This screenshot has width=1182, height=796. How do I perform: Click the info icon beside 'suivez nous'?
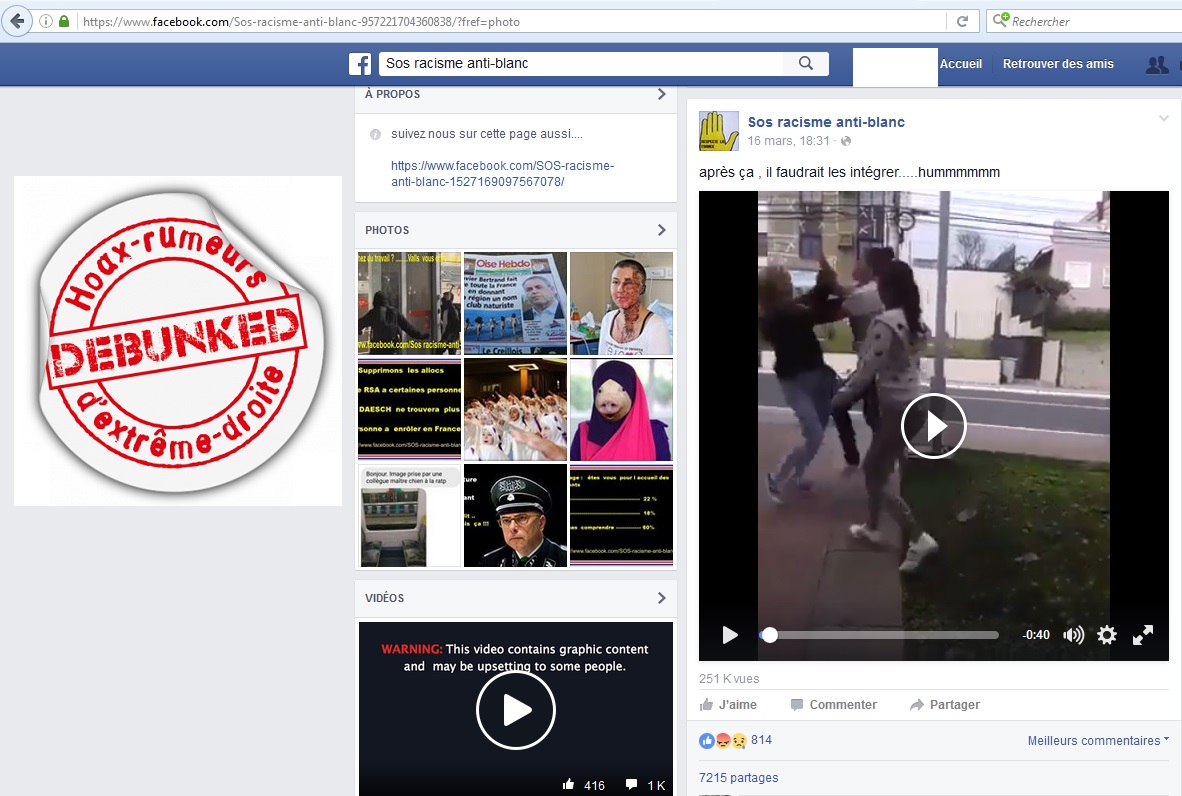[375, 134]
